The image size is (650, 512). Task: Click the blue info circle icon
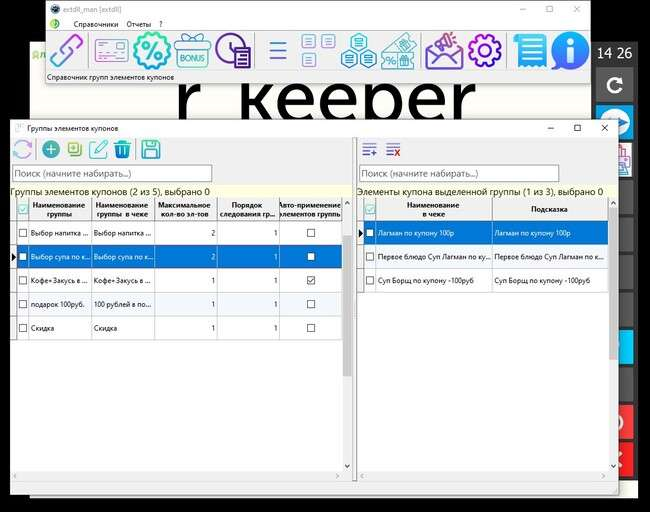tap(570, 50)
